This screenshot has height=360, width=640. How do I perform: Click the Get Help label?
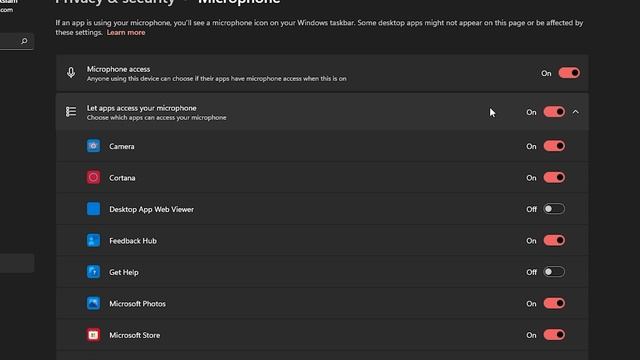(124, 272)
